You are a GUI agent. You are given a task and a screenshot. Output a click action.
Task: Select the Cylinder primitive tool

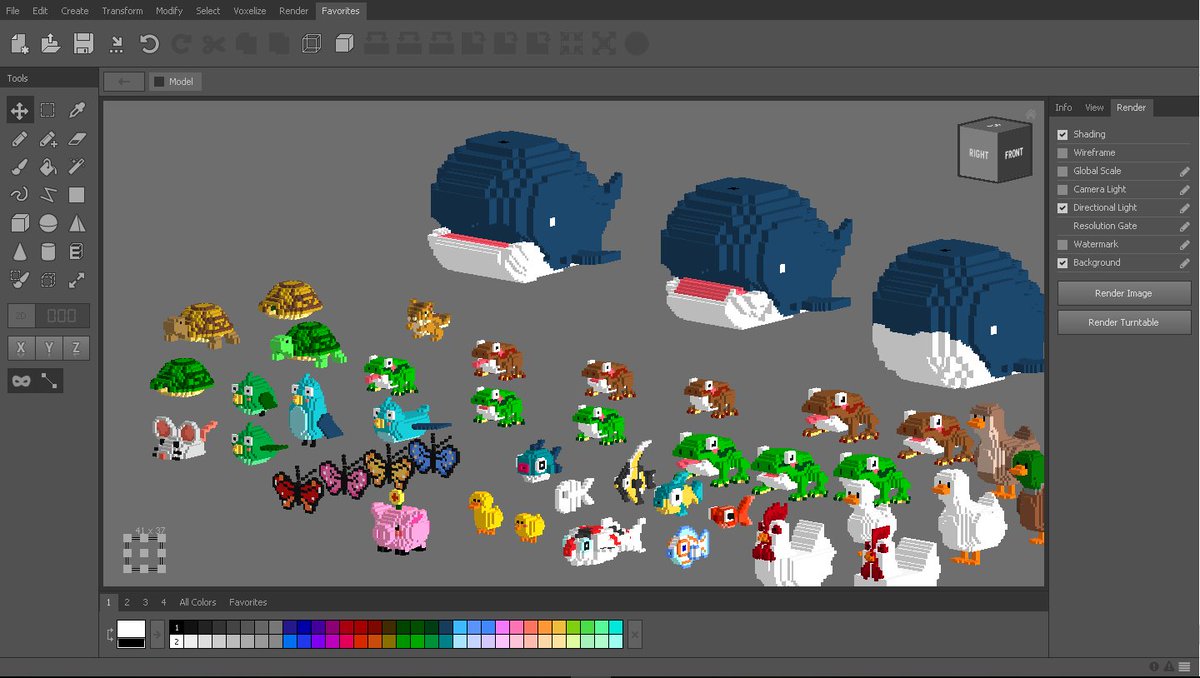48,252
